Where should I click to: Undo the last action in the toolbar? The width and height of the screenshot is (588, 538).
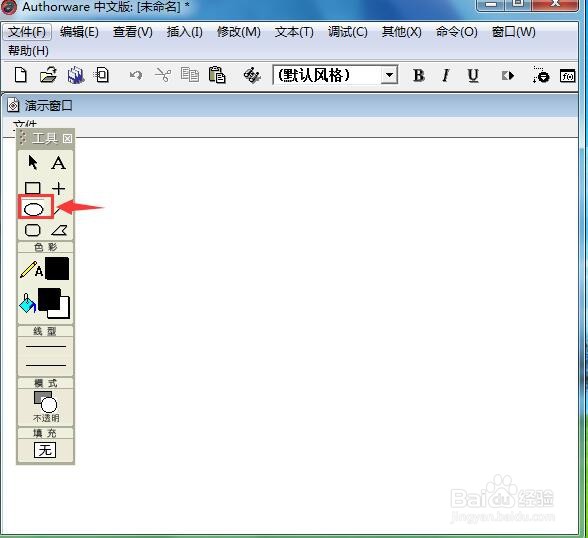(135, 75)
